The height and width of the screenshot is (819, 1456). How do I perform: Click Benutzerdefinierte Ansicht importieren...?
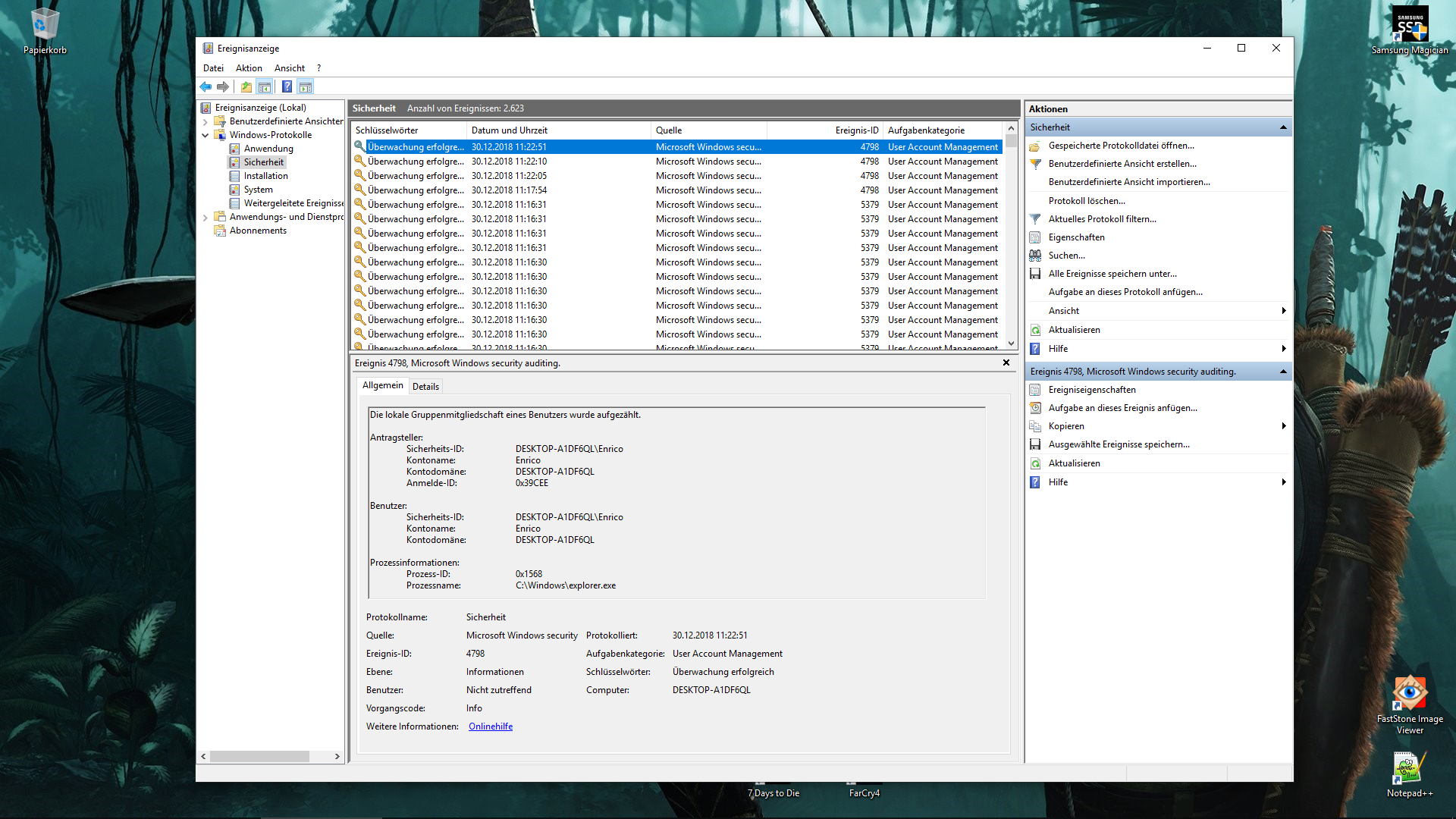1129,182
